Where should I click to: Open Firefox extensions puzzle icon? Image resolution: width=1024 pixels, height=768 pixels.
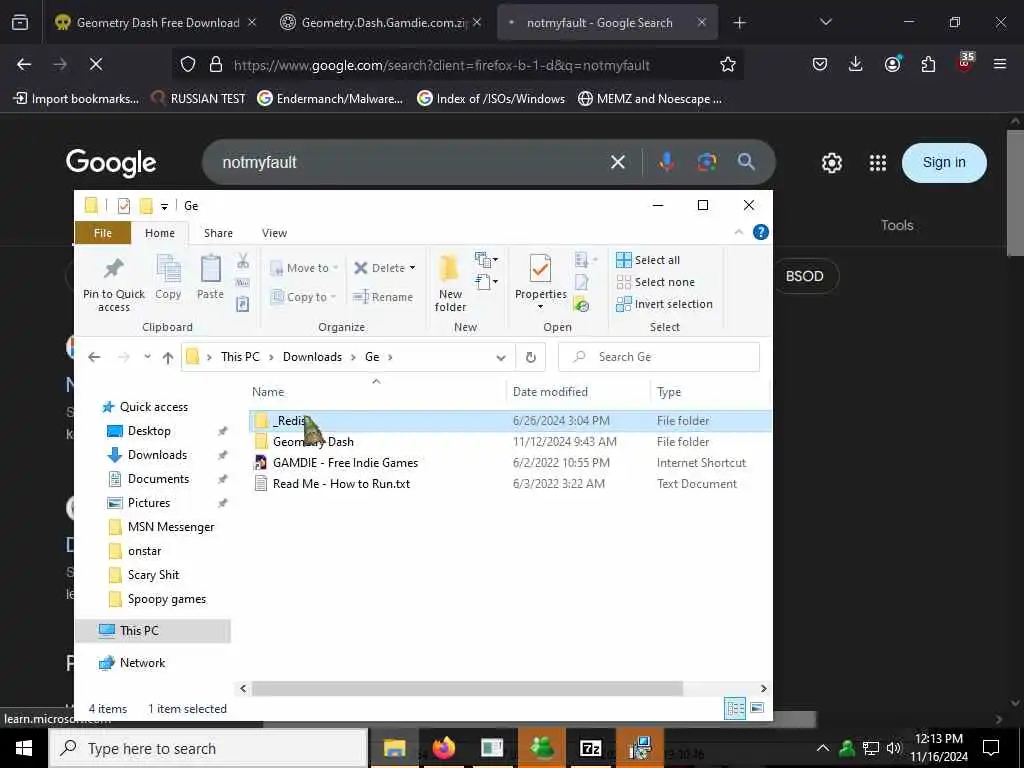pos(928,64)
